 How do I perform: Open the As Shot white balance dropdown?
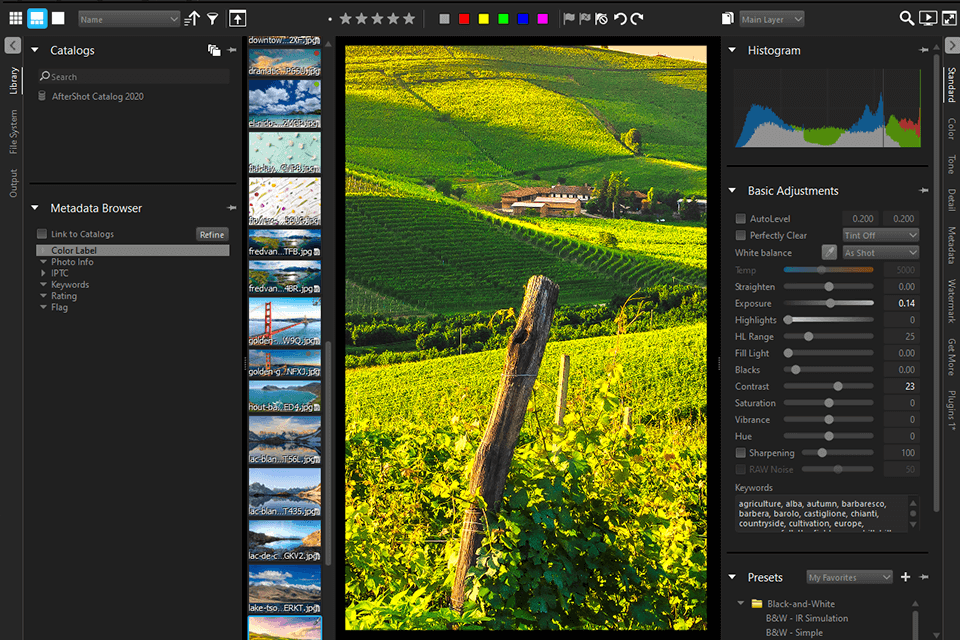tap(880, 253)
